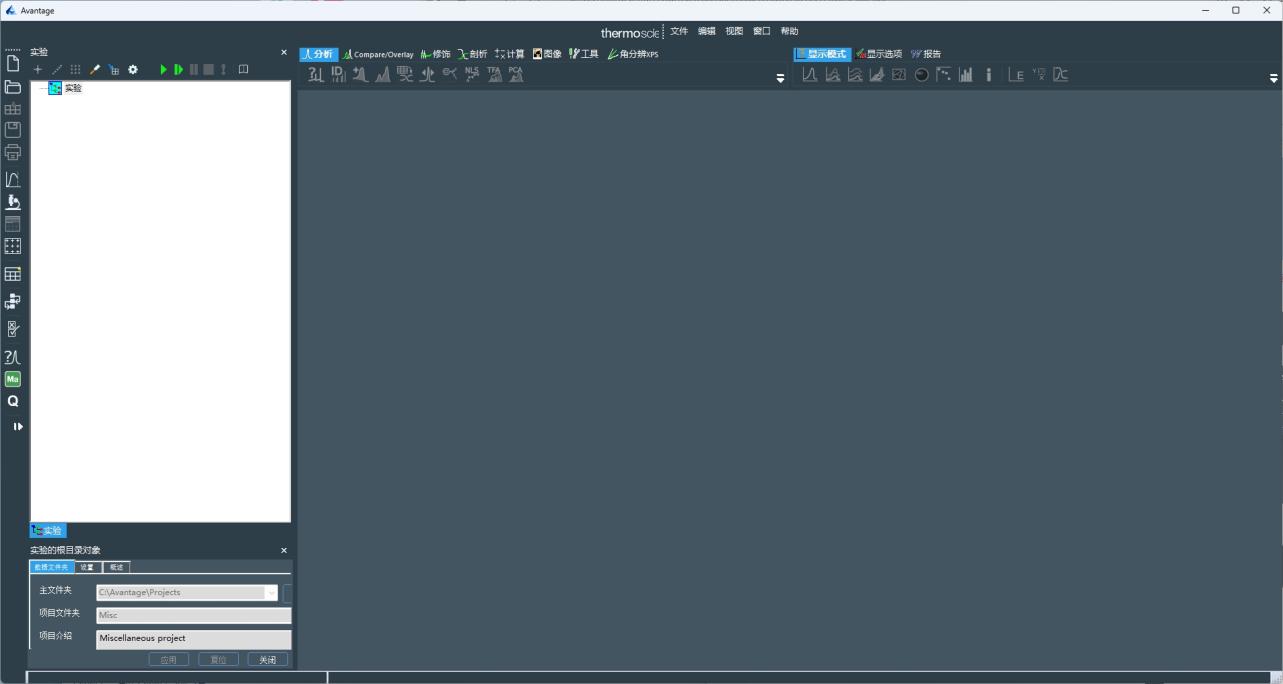Open the 文件 menu

679,31
